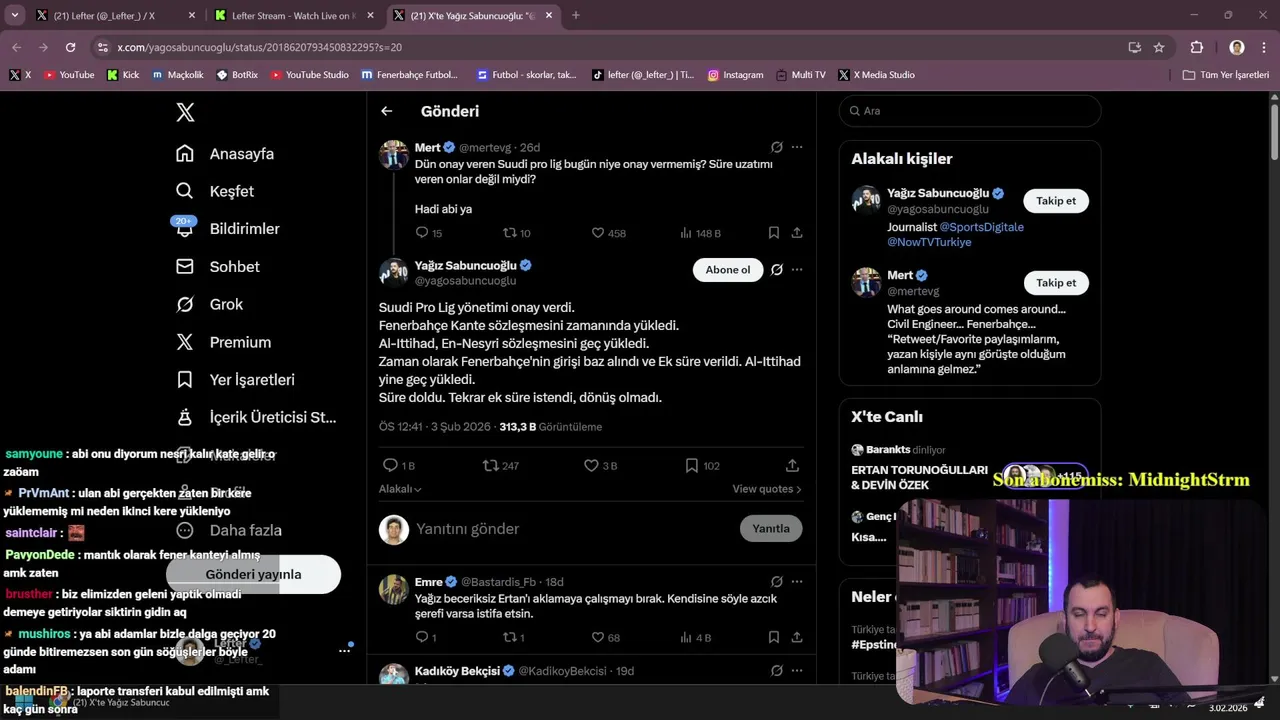
Task: Open Multi TV bookmark
Action: pyautogui.click(x=800, y=75)
